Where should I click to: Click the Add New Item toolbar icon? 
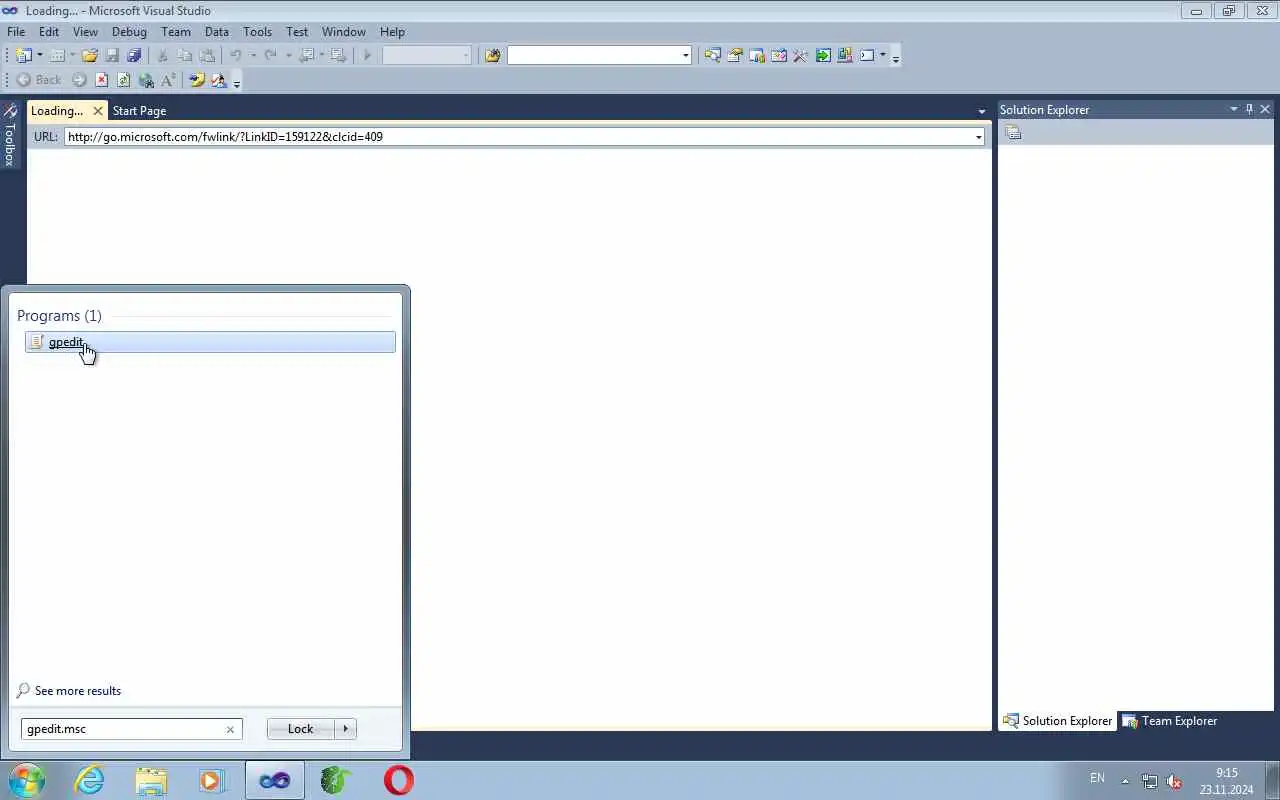coord(57,56)
